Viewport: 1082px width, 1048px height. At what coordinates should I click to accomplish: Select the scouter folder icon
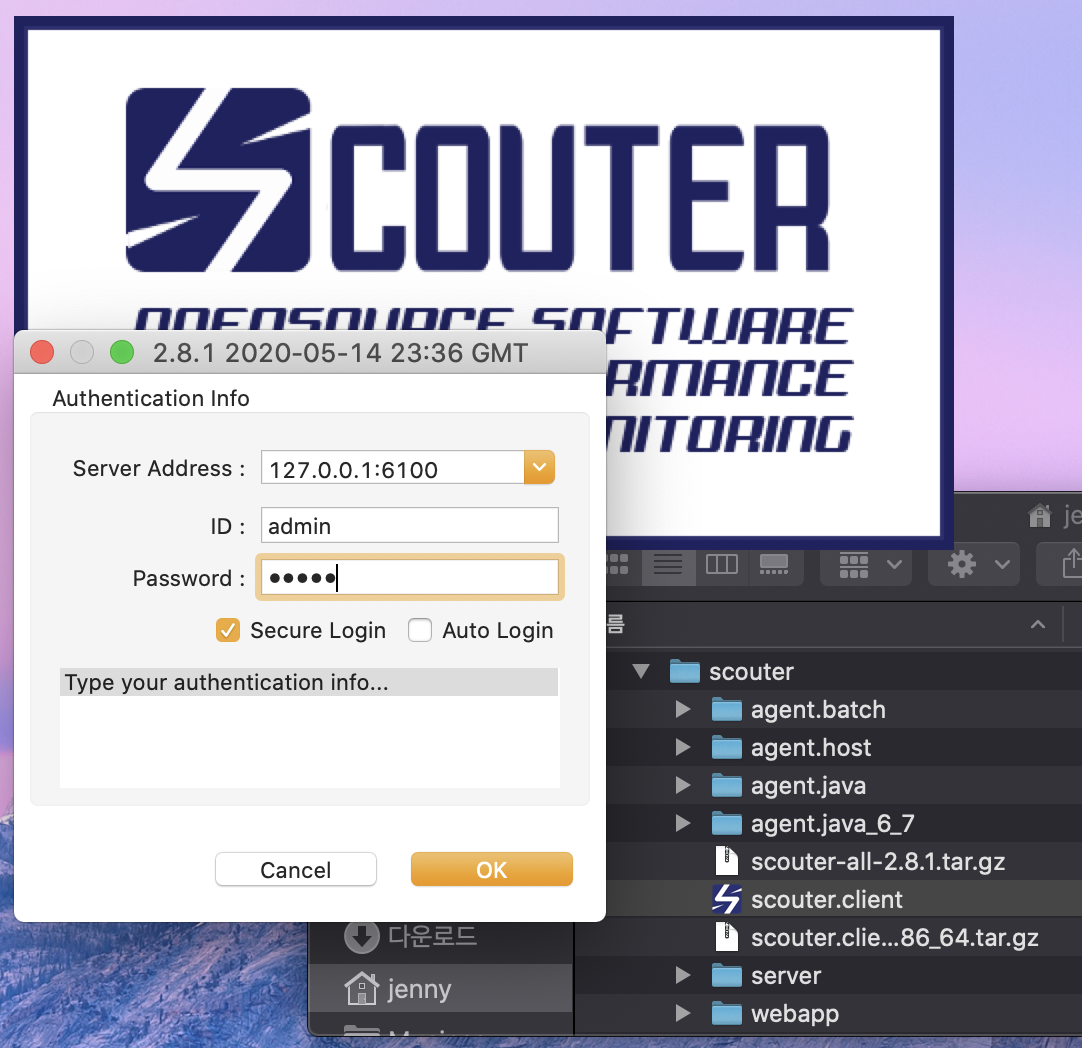(x=685, y=671)
